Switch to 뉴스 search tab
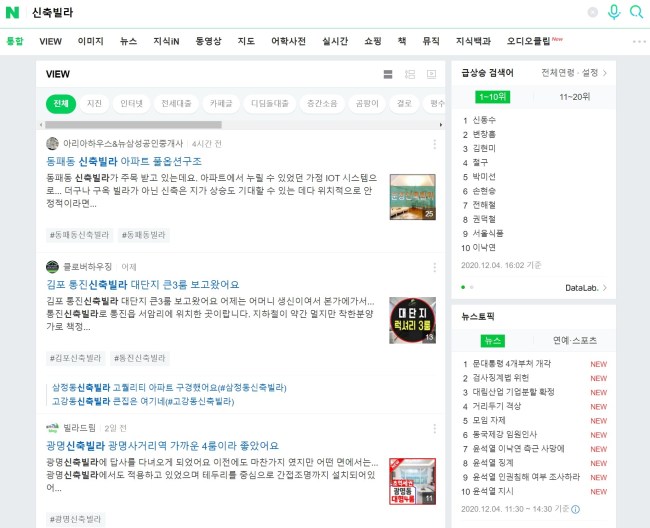The width and height of the screenshot is (650, 528). point(129,41)
